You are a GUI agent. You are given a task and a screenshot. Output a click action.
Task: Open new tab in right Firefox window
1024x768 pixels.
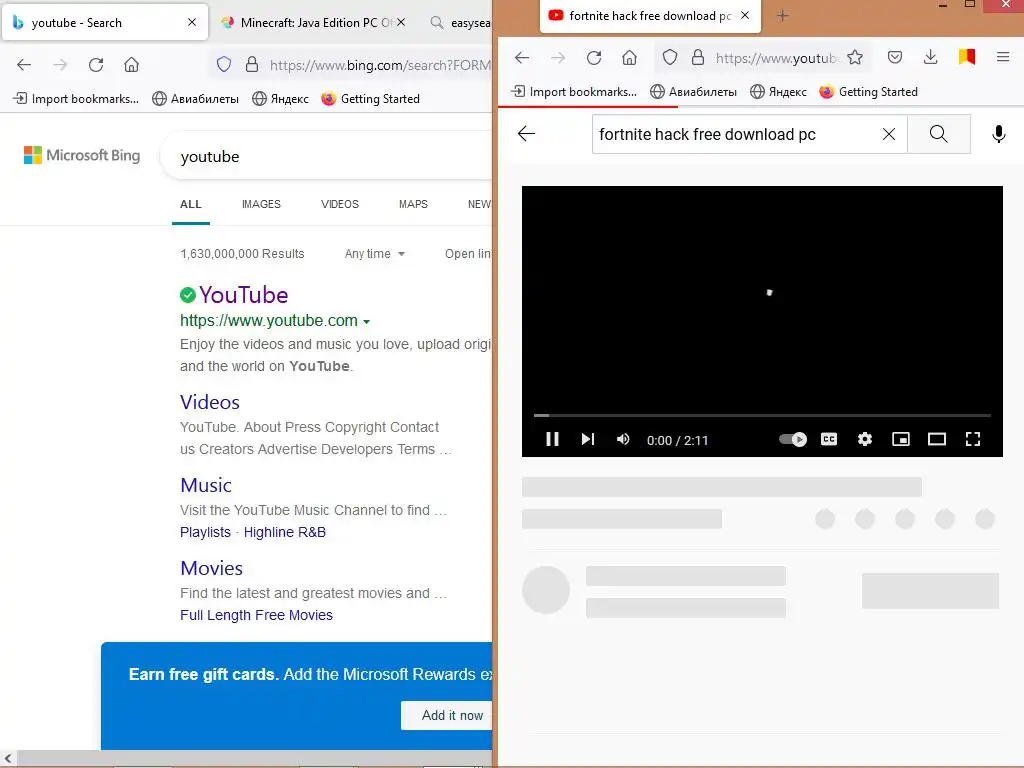782,16
